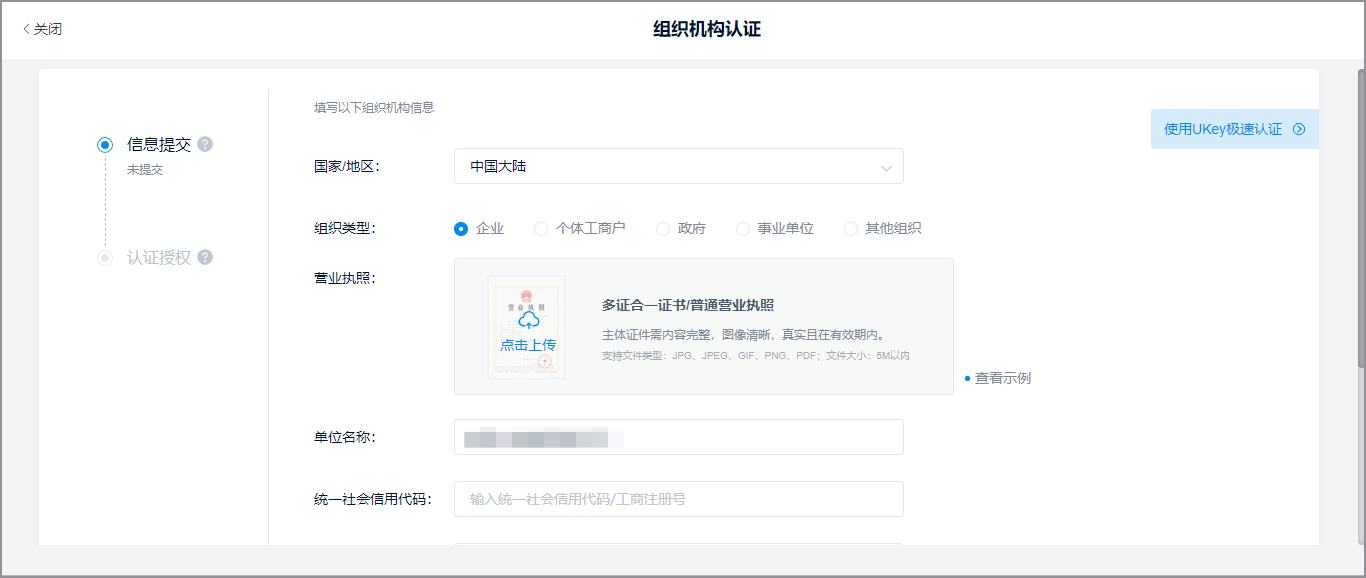Click the cloud upload icon for 营业执照

pos(528,320)
